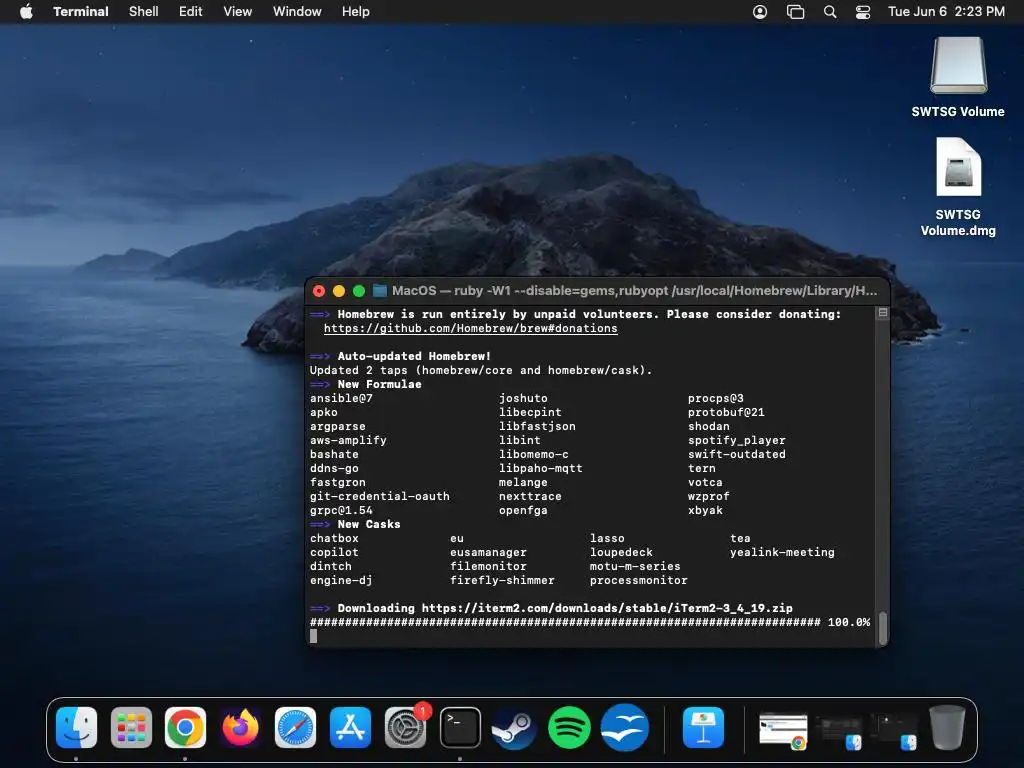Open the Window menu
This screenshot has width=1024, height=768.
[x=297, y=12]
